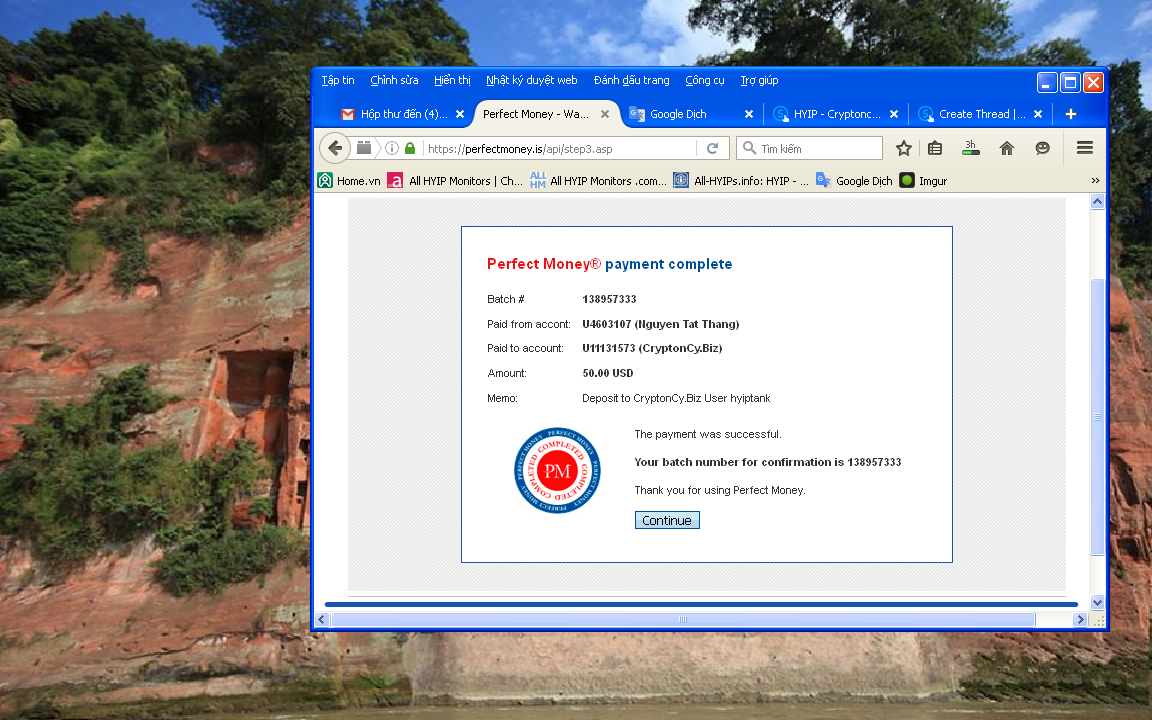Image resolution: width=1152 pixels, height=720 pixels.
Task: Open the tab history icon beside back button
Action: click(x=364, y=148)
